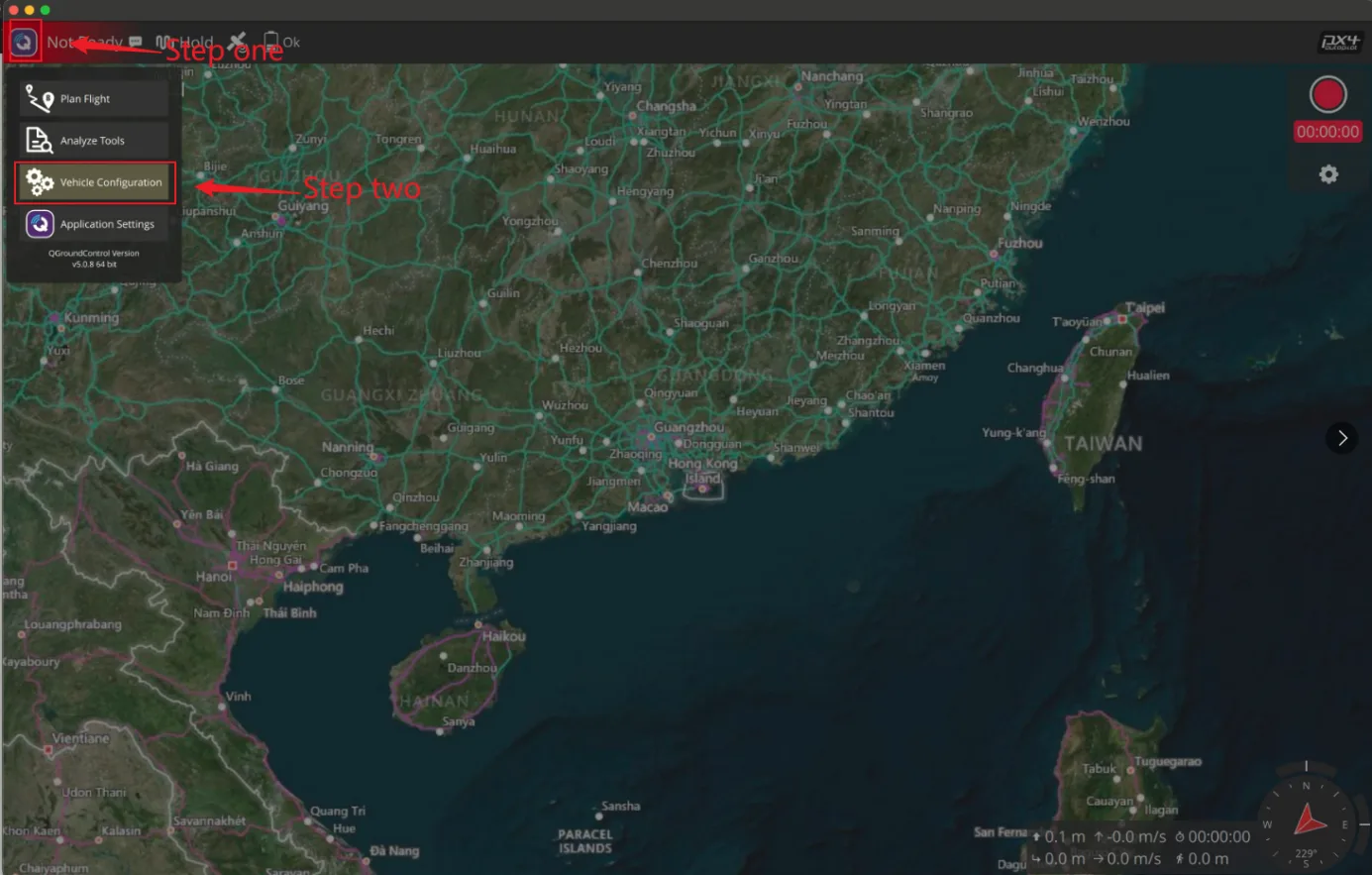This screenshot has width=1372, height=875.
Task: Open Analyze Tools from the menu
Action: tap(94, 141)
